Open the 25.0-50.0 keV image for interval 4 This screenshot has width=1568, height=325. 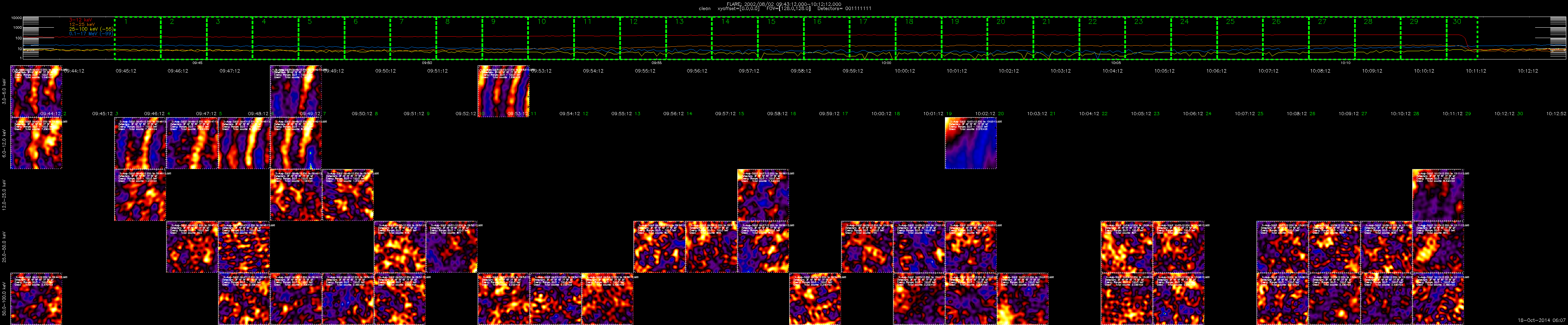tap(192, 247)
